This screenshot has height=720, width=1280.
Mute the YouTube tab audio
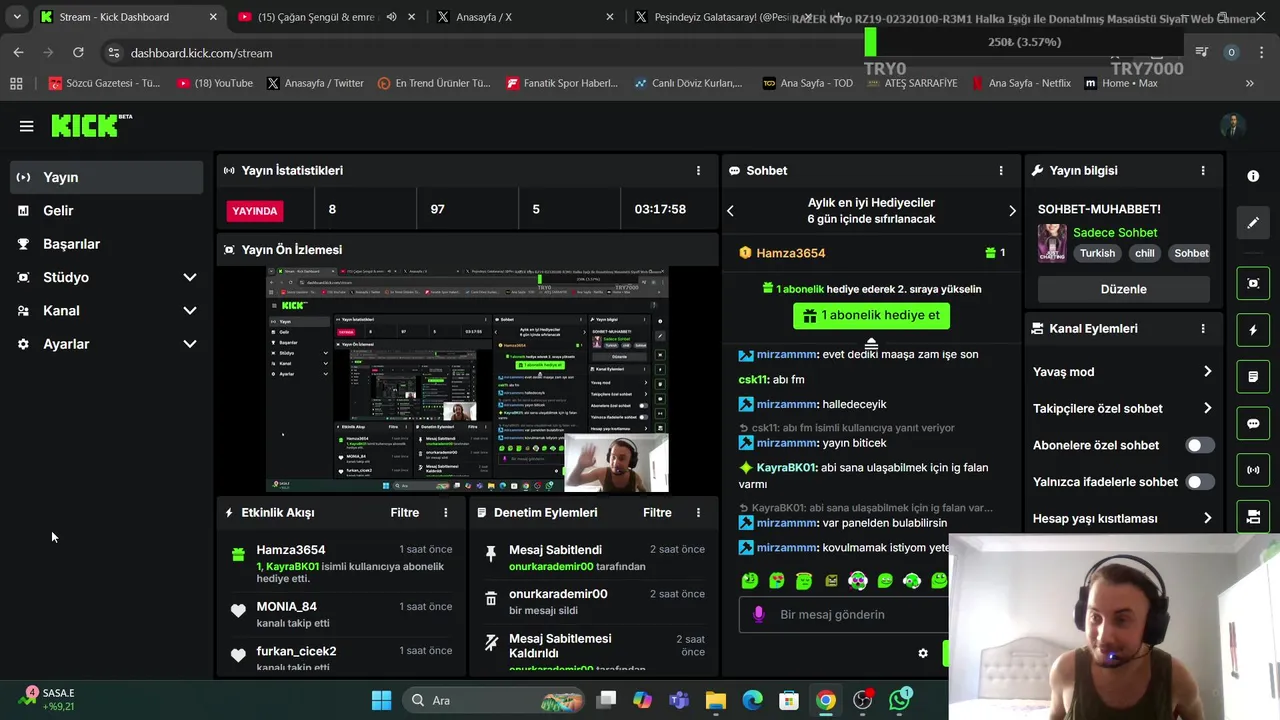coord(392,17)
